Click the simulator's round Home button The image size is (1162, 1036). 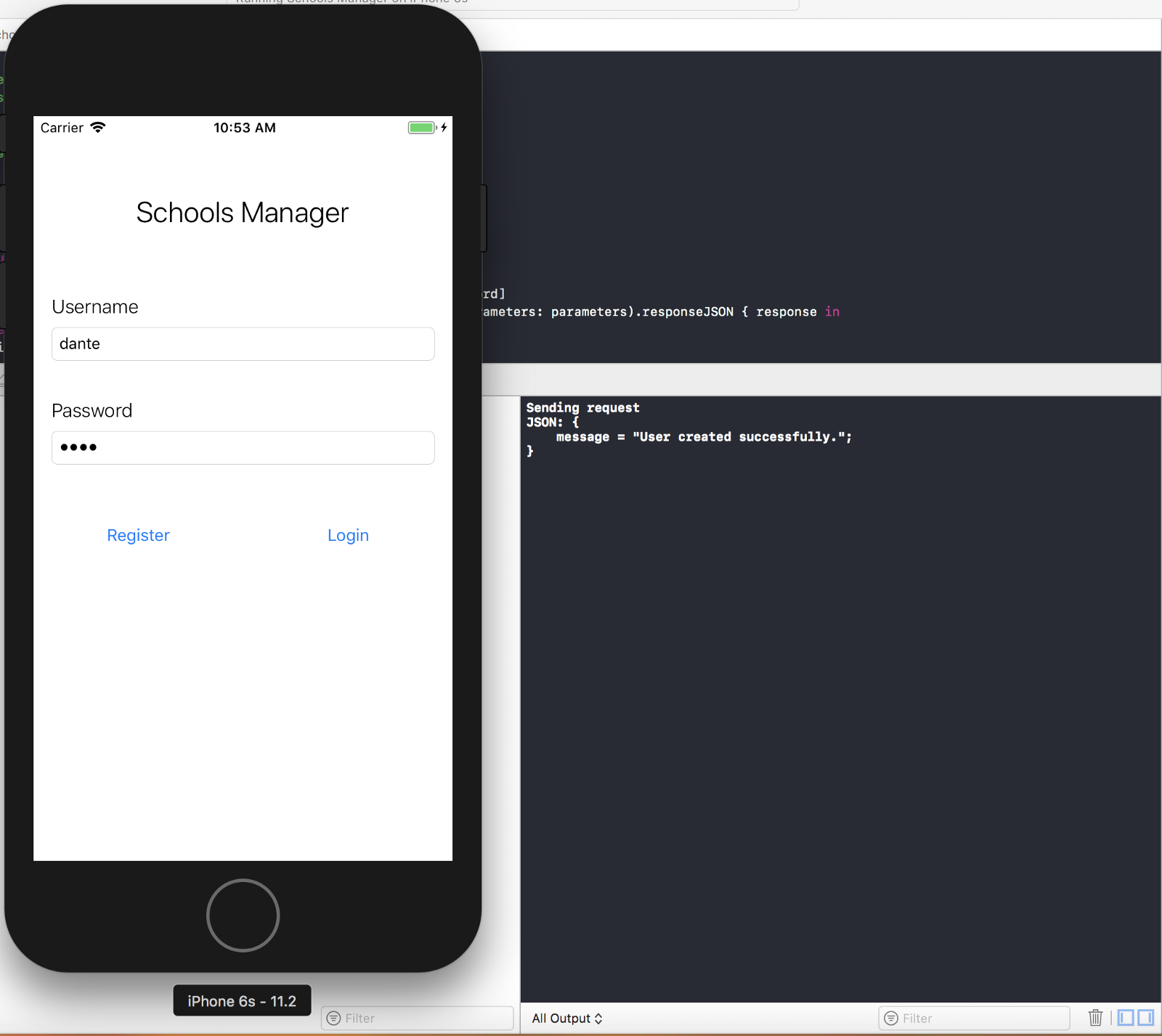tap(243, 915)
